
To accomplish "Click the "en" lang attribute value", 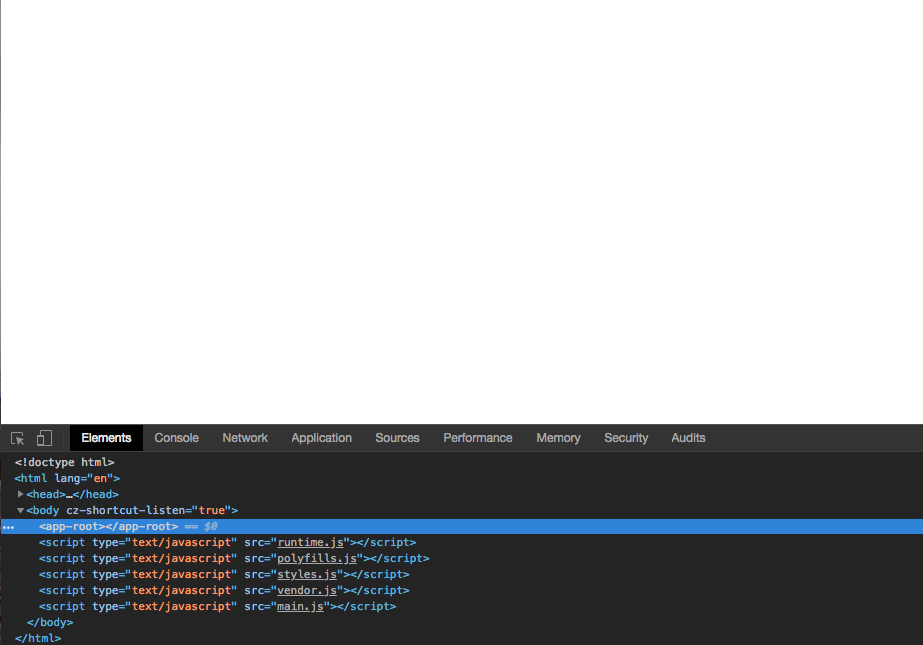I will click(100, 478).
